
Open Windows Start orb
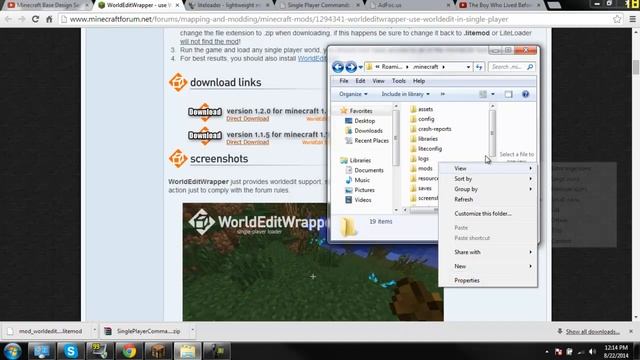(x=12, y=351)
